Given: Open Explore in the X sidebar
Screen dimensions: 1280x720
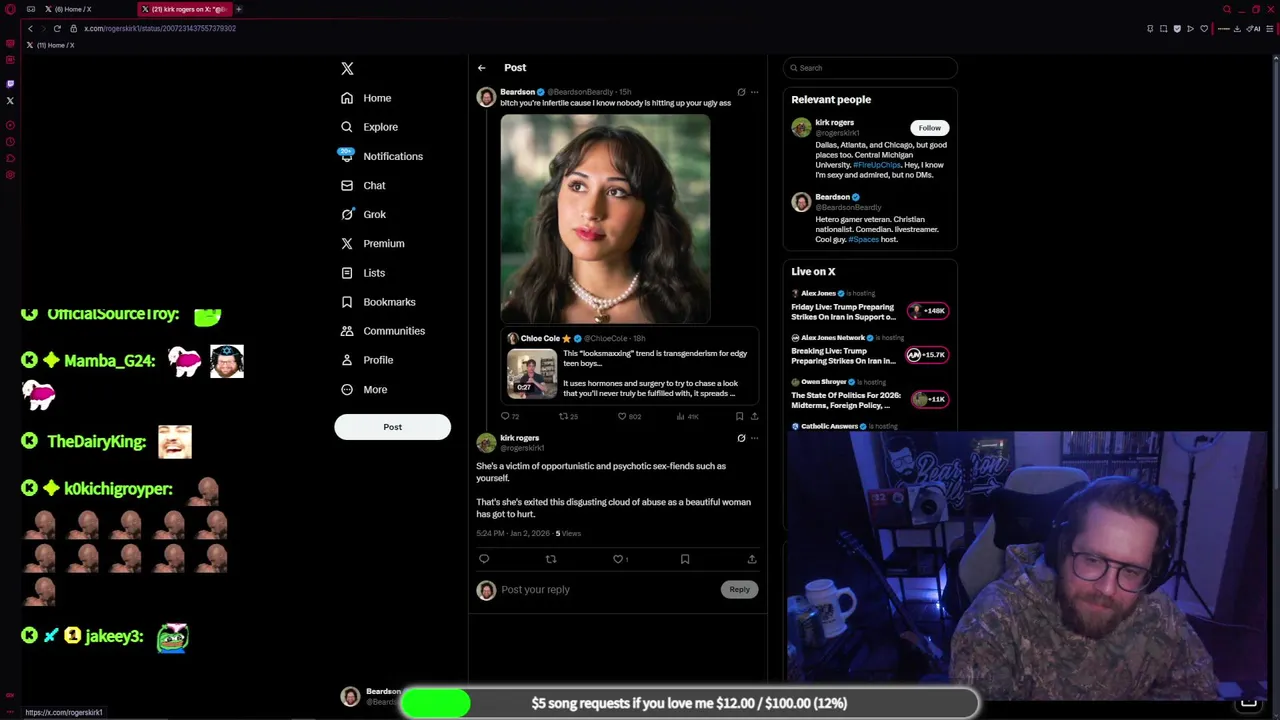Looking at the screenshot, I should tap(369, 127).
